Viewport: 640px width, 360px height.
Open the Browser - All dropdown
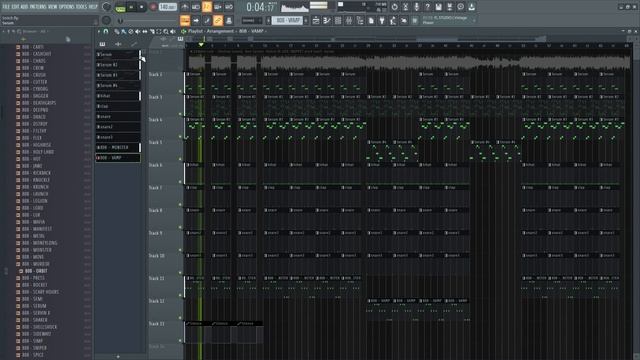click(x=37, y=31)
